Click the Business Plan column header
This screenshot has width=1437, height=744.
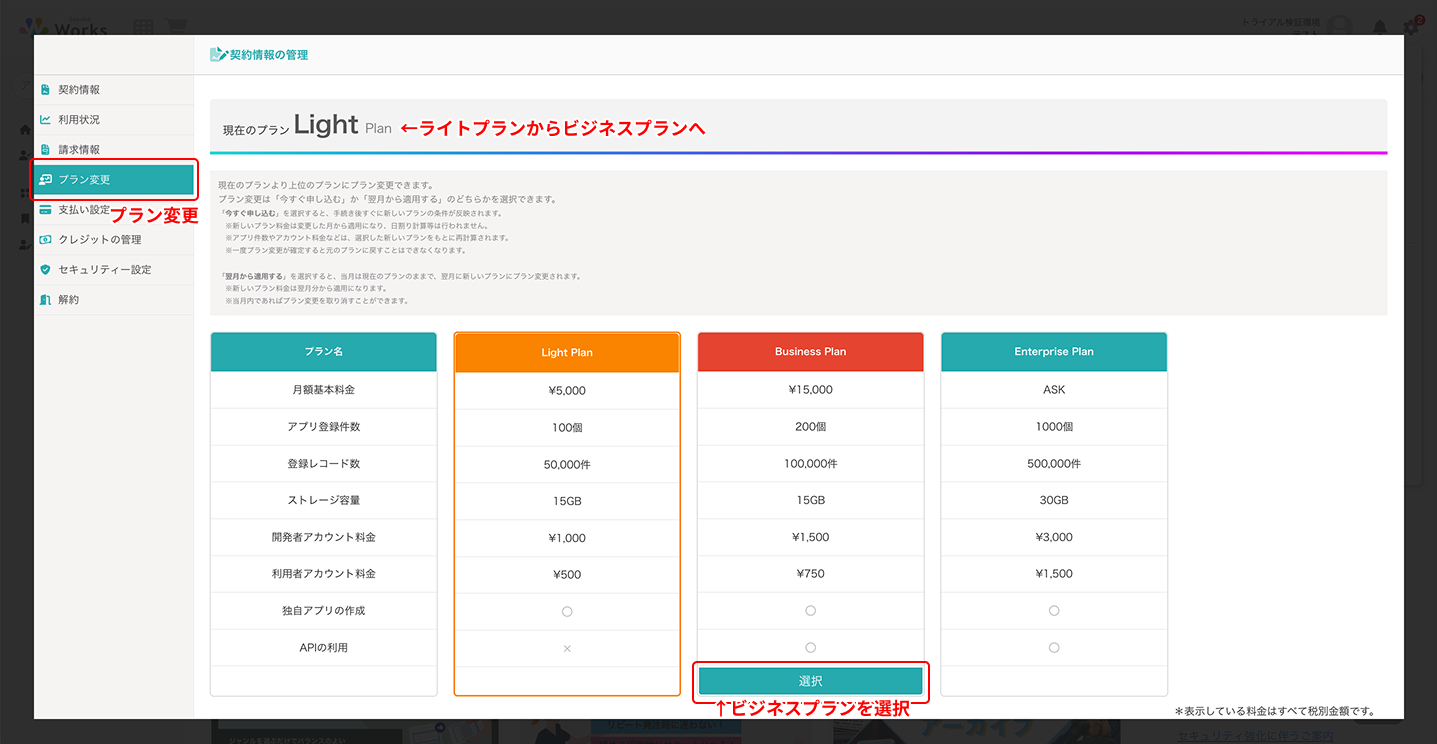[810, 352]
